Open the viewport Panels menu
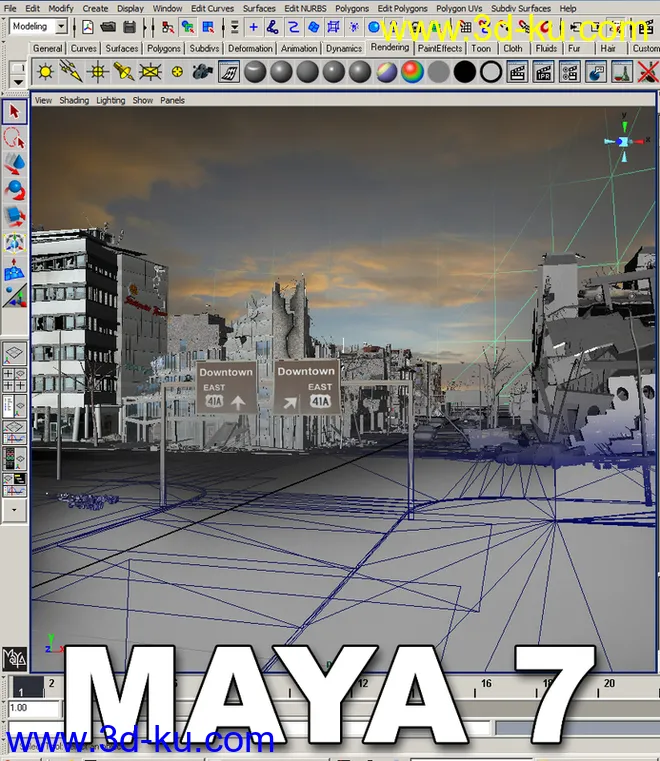660x761 pixels. (173, 101)
